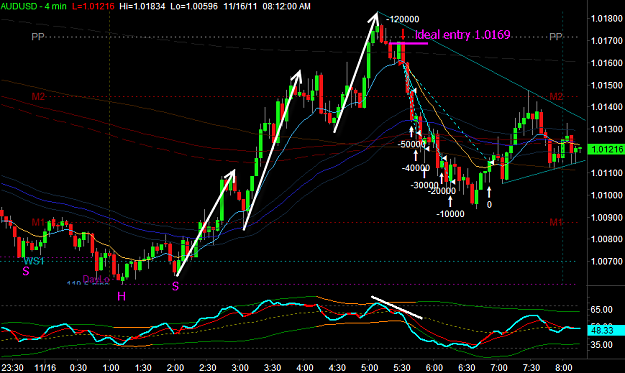Click the 1.01800 price axis label

tap(606, 18)
